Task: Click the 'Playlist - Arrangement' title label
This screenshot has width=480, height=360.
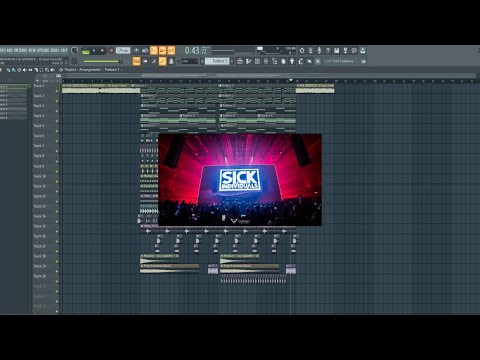Action: 82,70
